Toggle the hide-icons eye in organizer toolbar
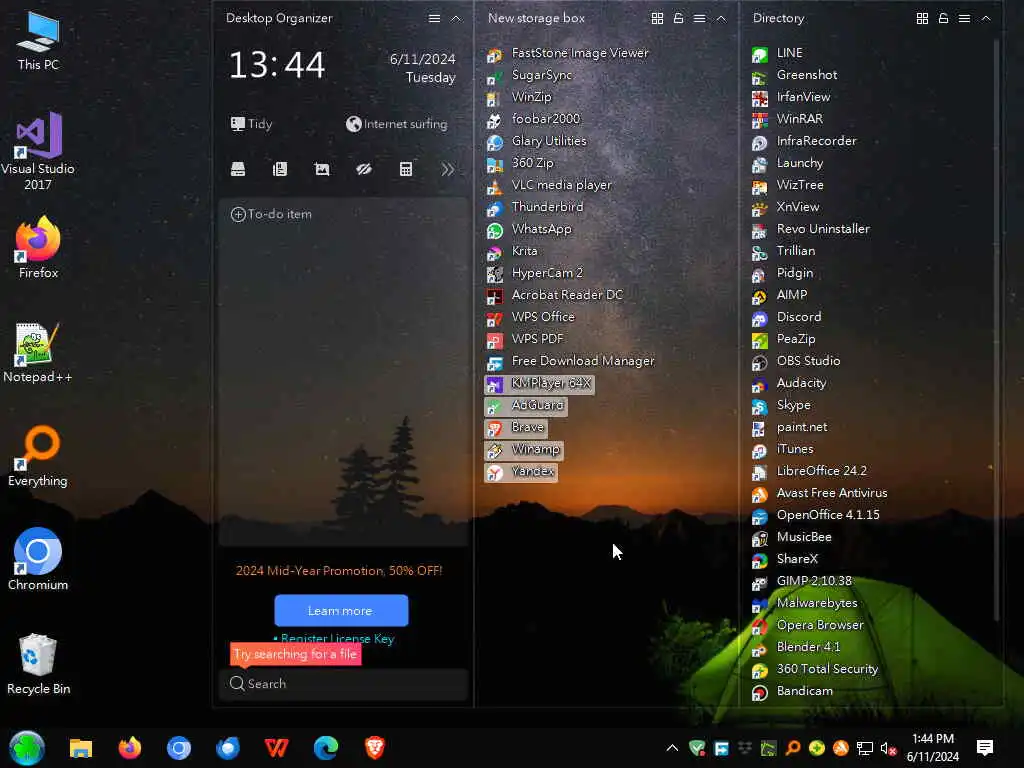Screen dimensions: 1024x768 pos(364,170)
